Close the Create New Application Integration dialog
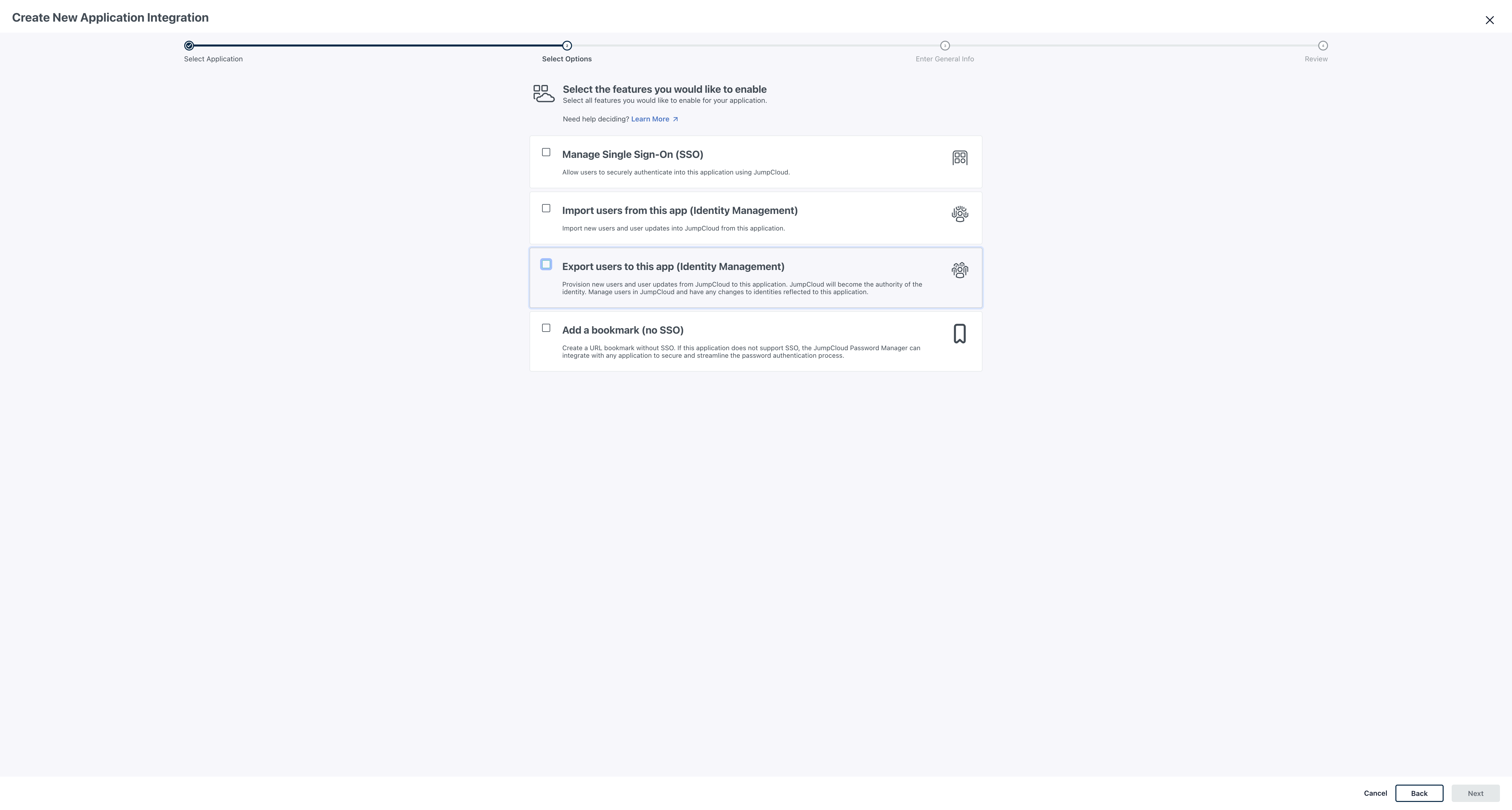1512x810 pixels. tap(1490, 20)
